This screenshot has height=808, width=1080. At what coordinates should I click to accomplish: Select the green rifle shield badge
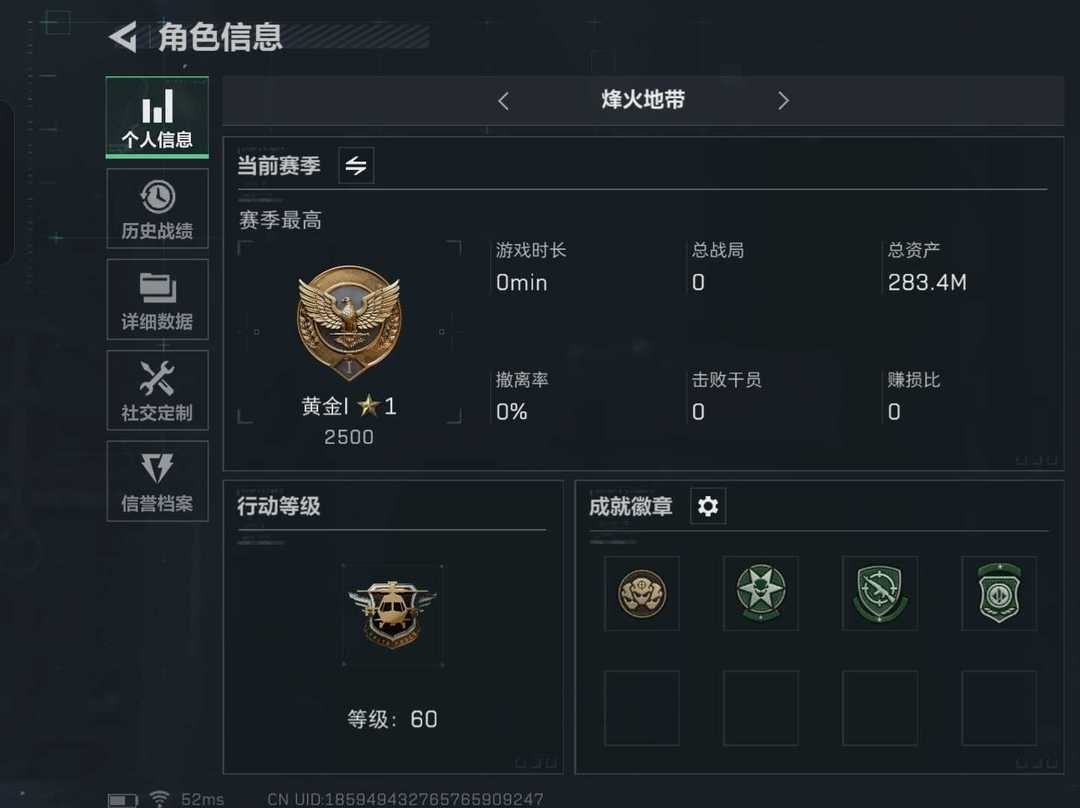pyautogui.click(x=880, y=594)
